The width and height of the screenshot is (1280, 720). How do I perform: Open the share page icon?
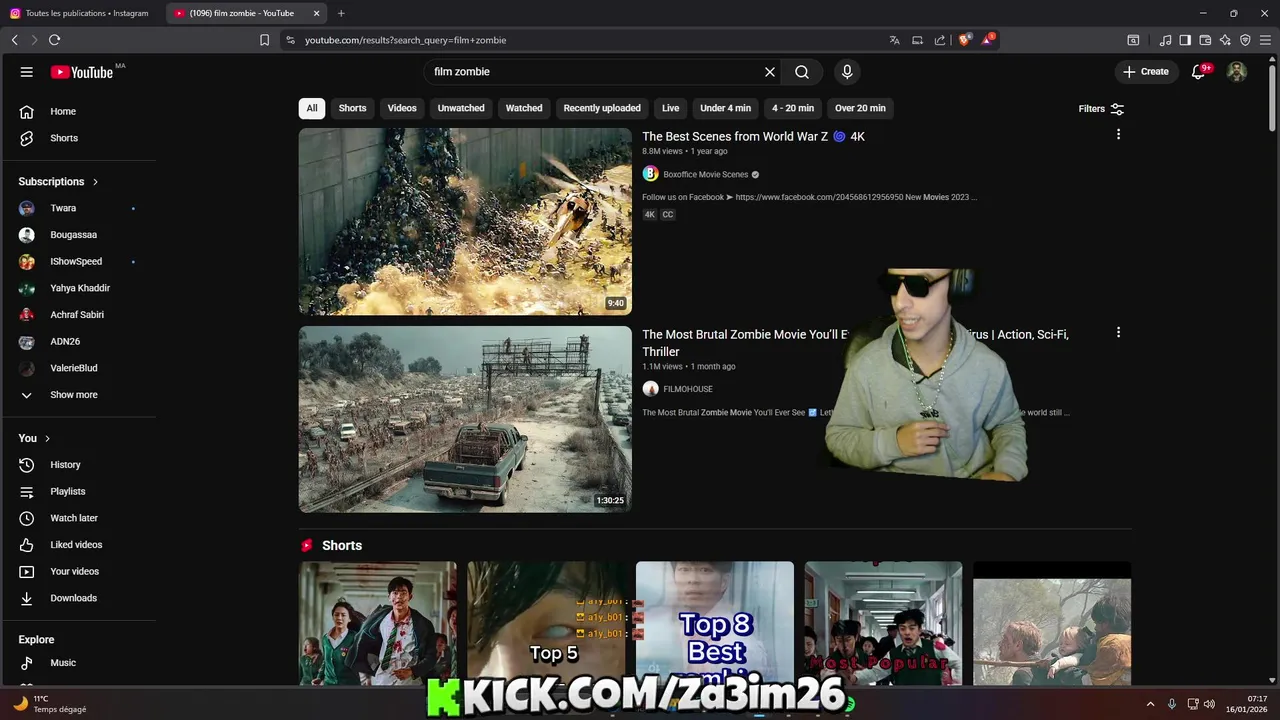(x=940, y=40)
